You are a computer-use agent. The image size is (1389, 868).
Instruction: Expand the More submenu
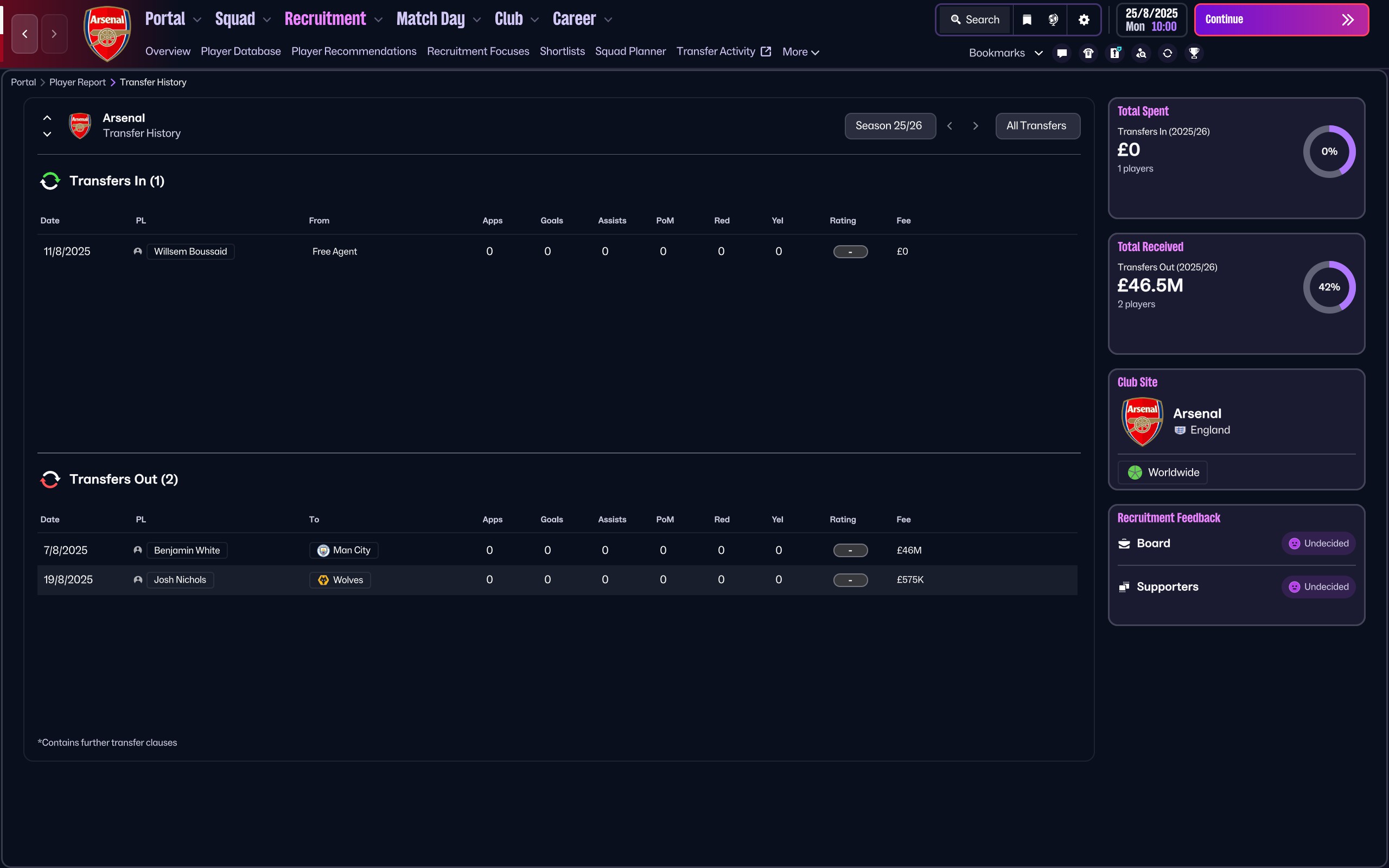point(800,52)
